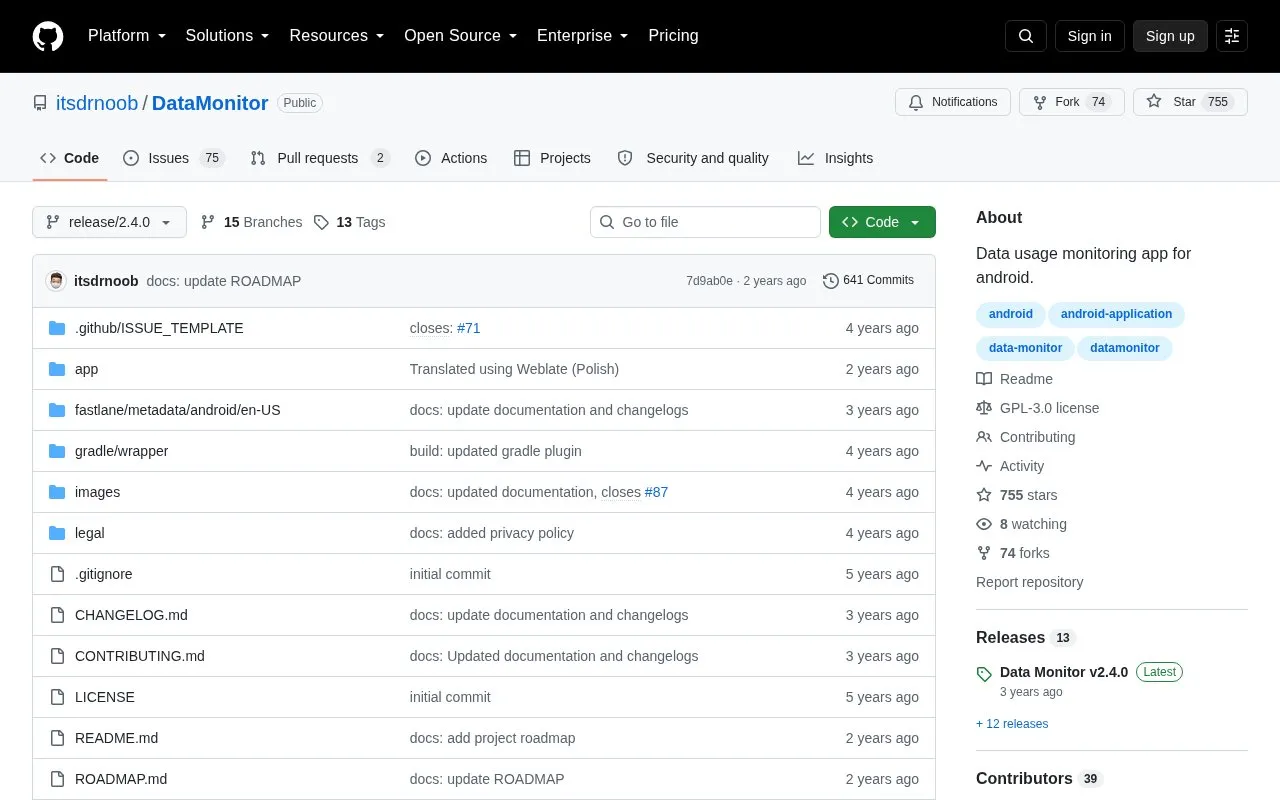
Task: Click the tag icon beside 13 Tags
Action: [x=321, y=222]
